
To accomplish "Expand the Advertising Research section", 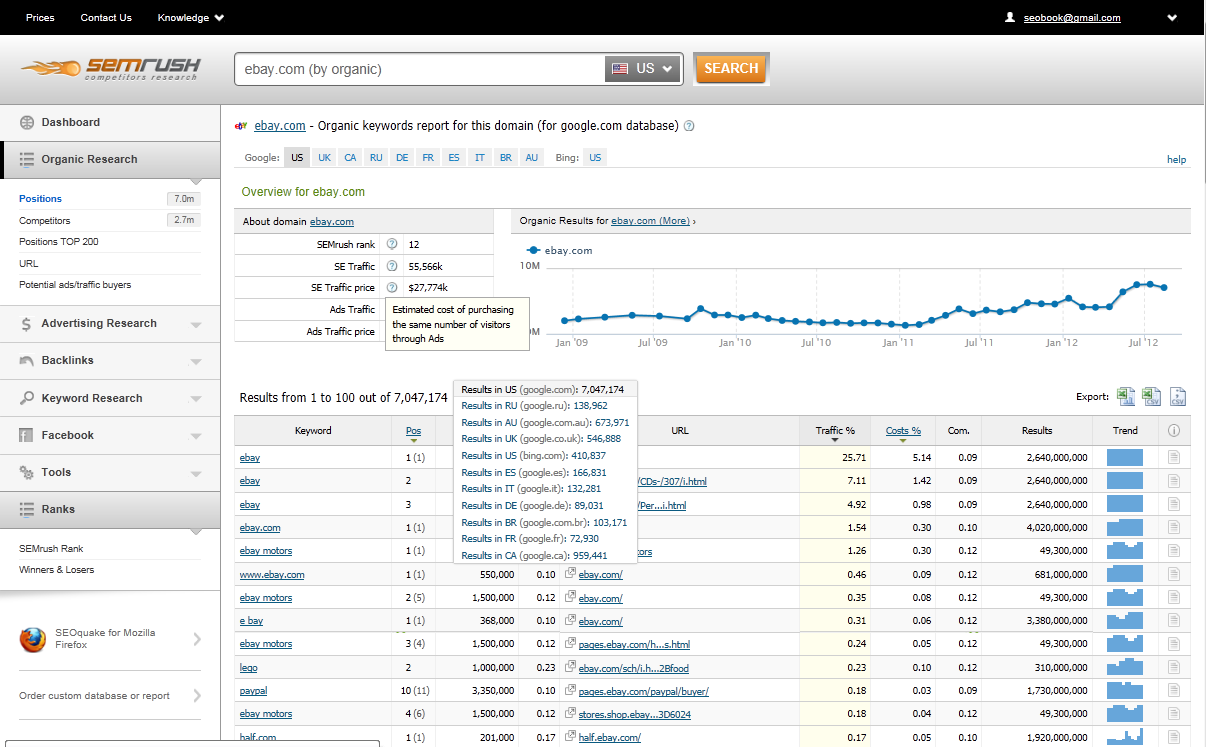I will coord(195,325).
